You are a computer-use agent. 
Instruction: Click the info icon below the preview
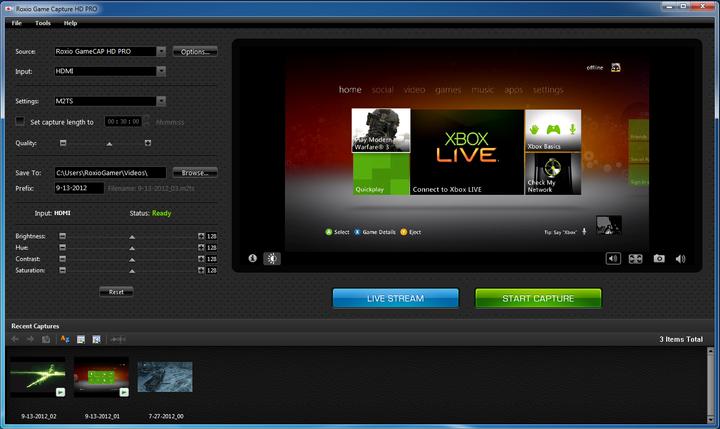(253, 258)
